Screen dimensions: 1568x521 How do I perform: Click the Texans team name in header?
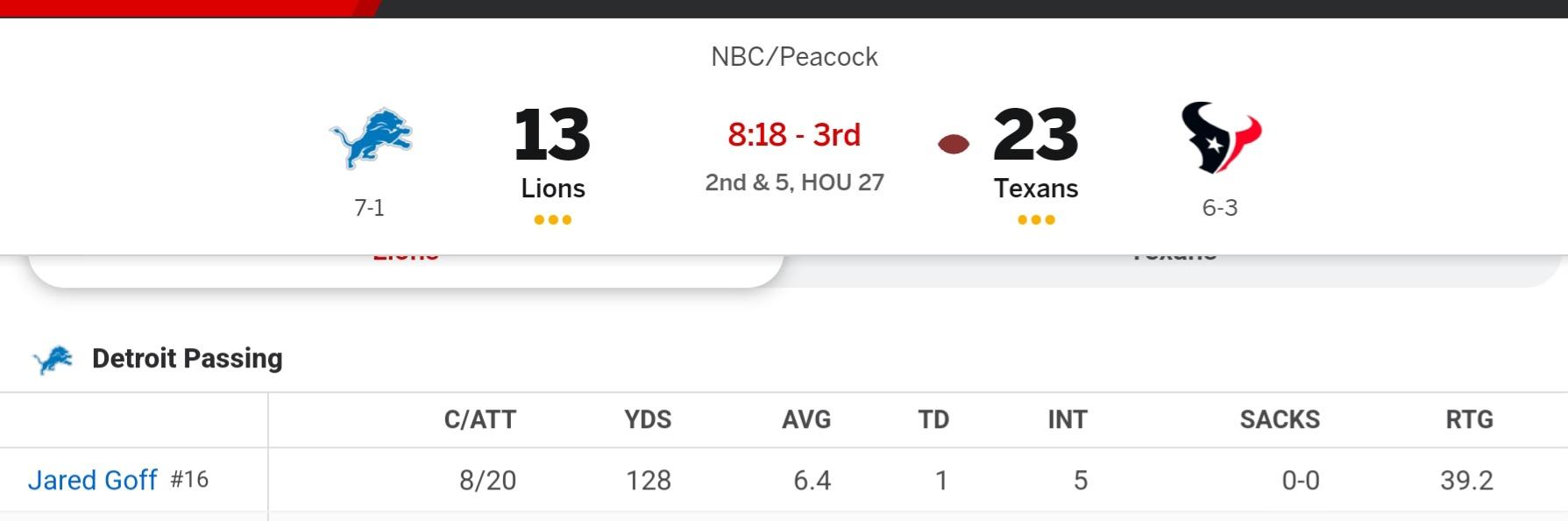pos(1036,189)
